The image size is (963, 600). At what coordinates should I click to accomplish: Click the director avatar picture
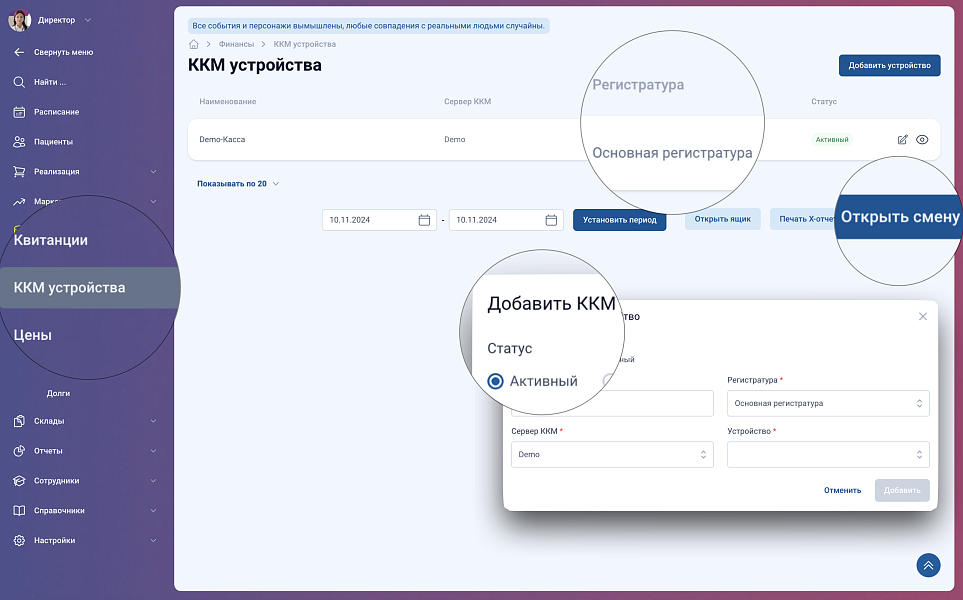point(19,20)
